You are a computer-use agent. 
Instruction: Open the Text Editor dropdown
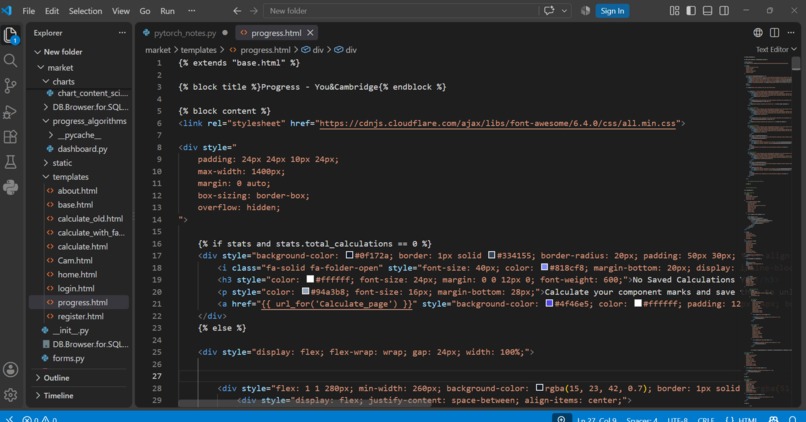tap(776, 49)
